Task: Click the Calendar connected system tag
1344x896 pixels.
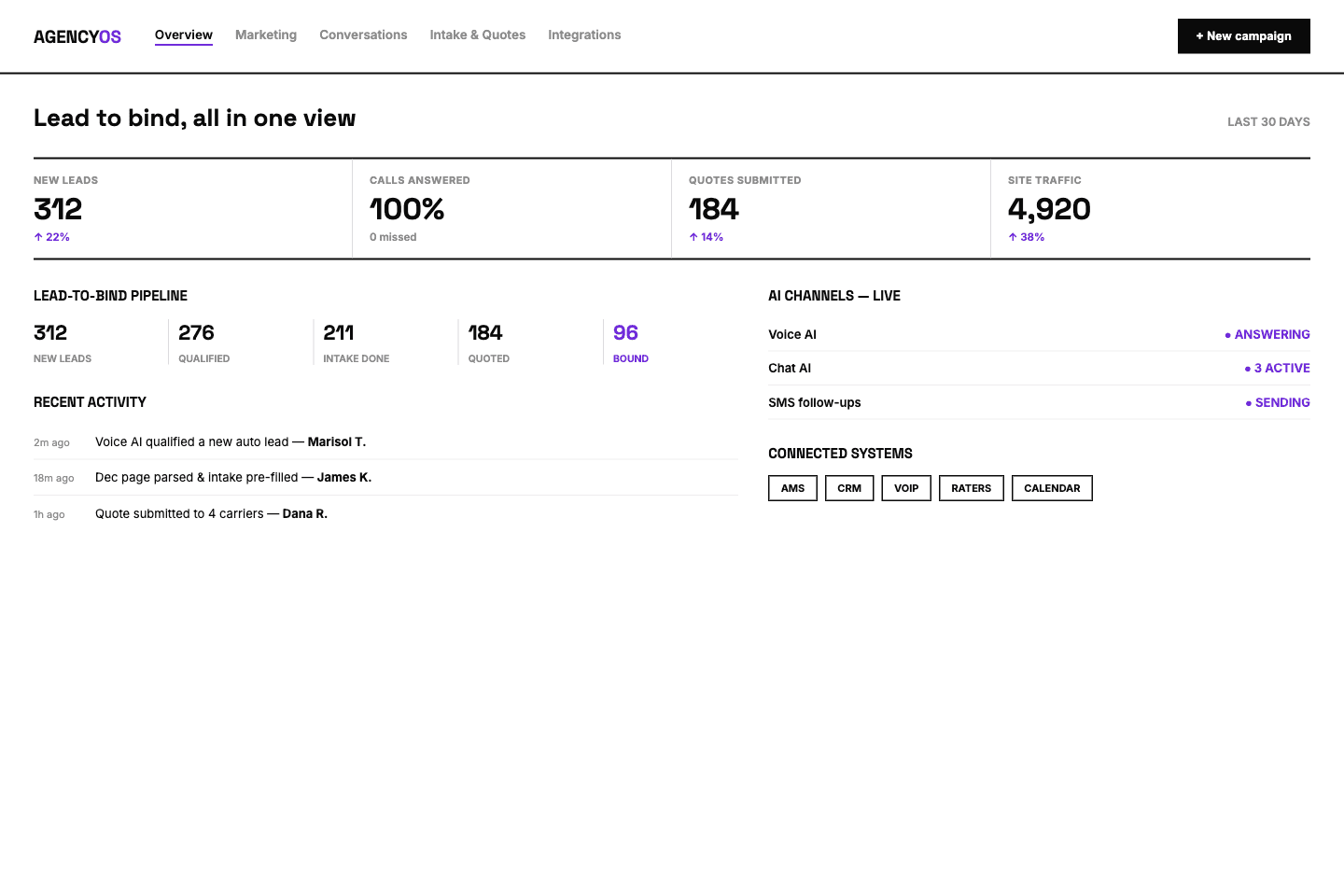Action: pos(1052,488)
